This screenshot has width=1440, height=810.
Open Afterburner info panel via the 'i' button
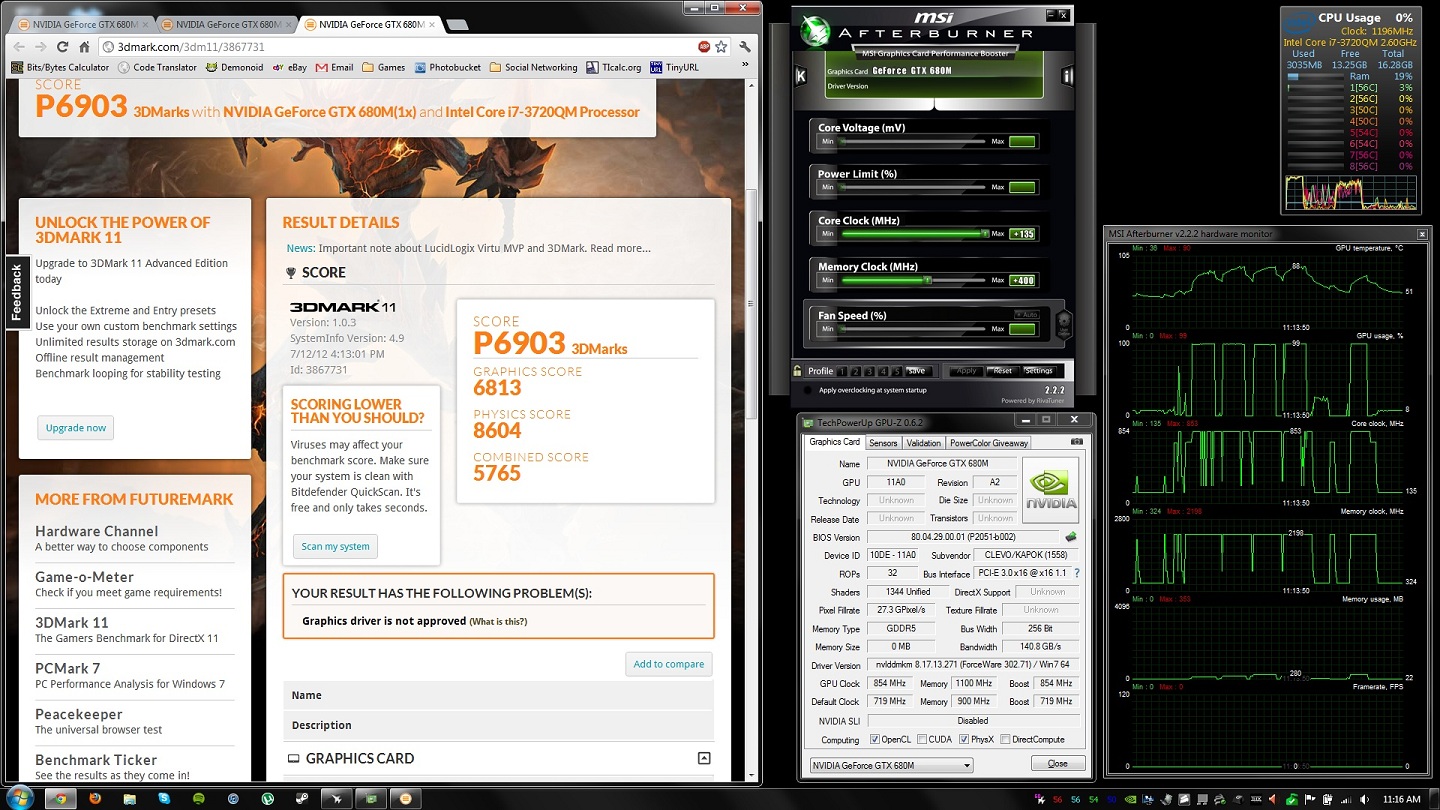(x=1067, y=76)
